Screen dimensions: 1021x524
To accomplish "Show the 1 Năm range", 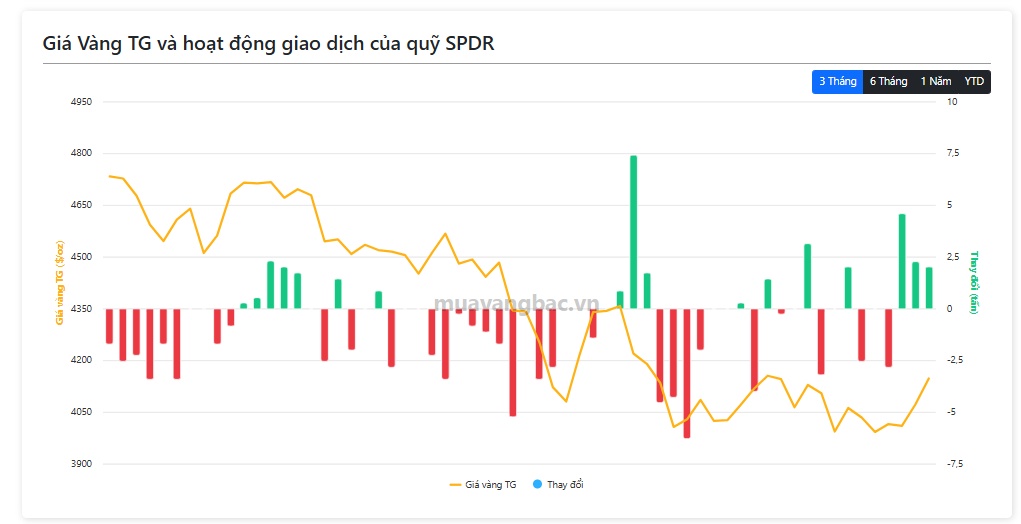I will tap(936, 82).
